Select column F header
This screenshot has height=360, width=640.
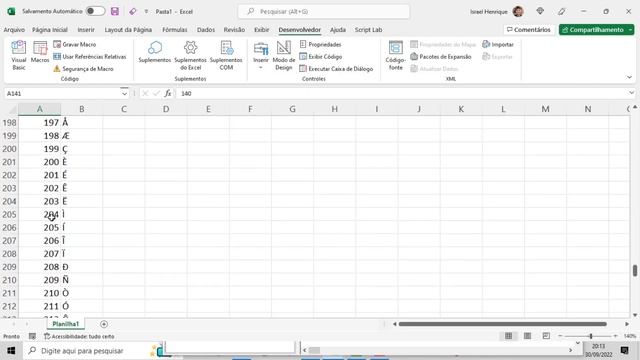(x=250, y=109)
